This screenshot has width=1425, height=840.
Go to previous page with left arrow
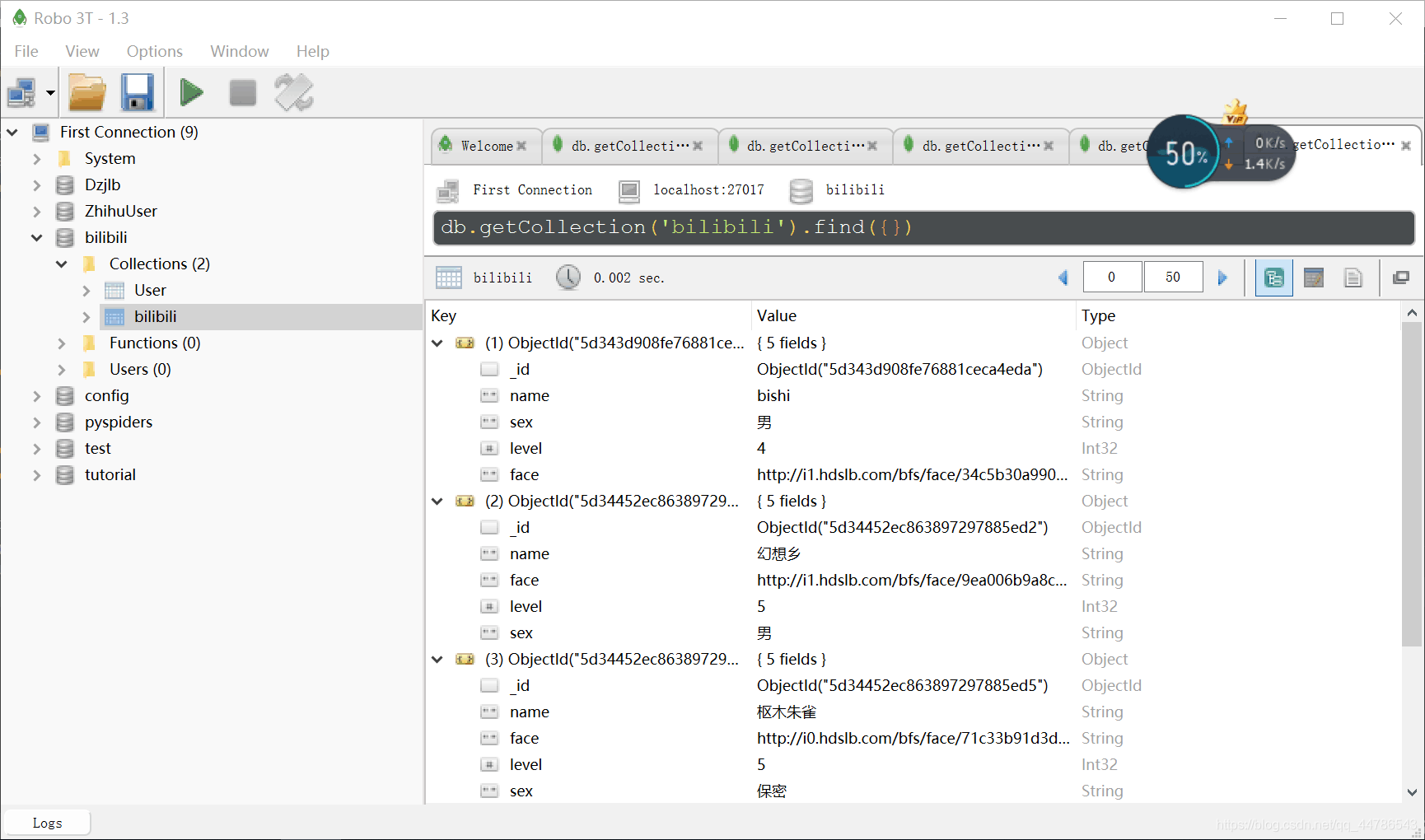pyautogui.click(x=1063, y=278)
